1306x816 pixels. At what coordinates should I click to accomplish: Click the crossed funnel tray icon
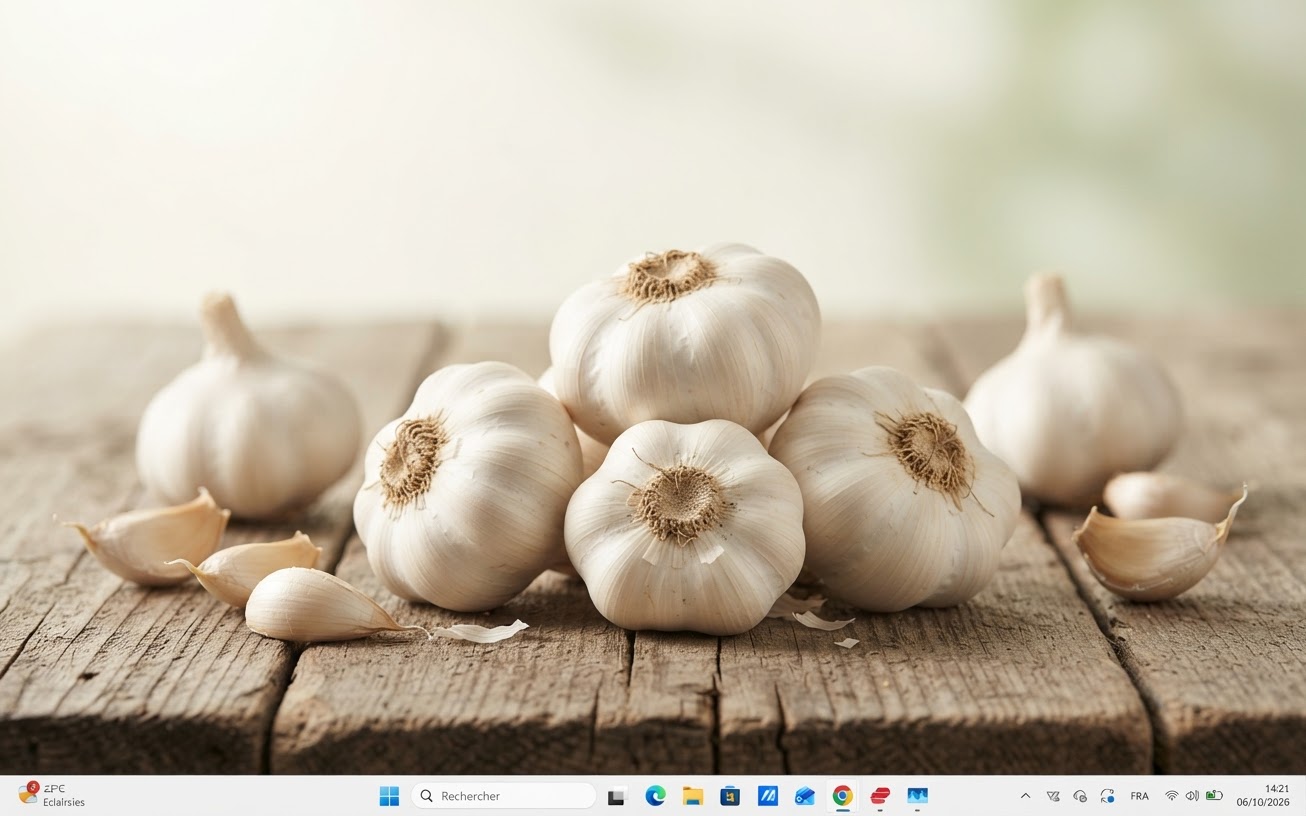click(x=1053, y=796)
